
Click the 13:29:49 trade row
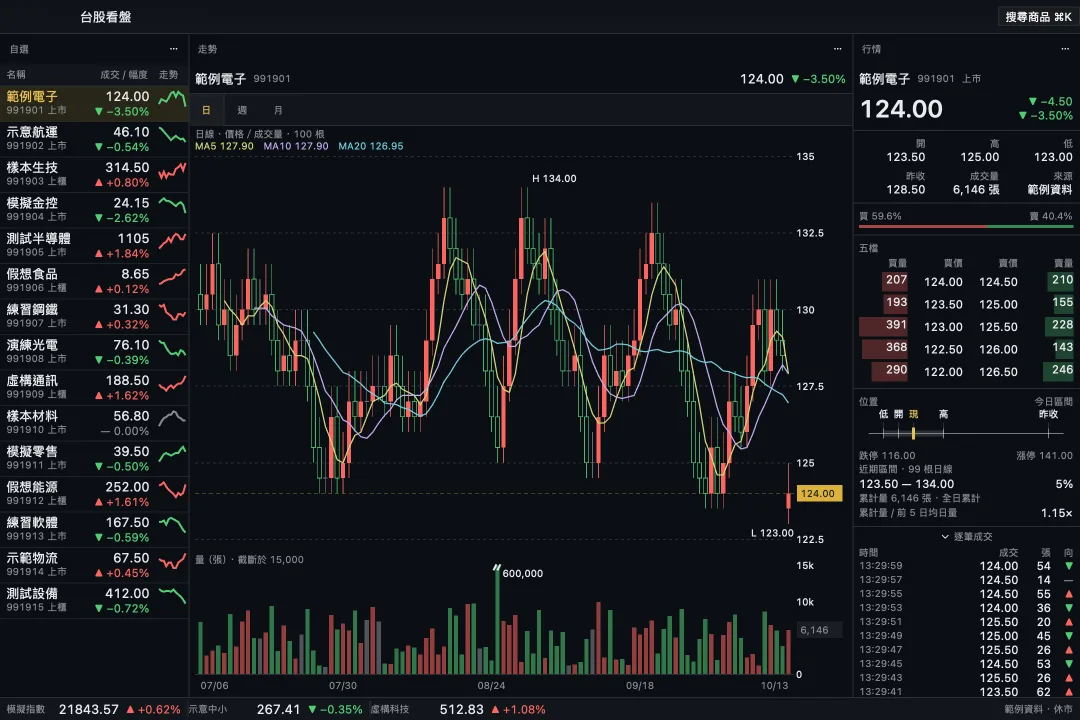[966, 636]
